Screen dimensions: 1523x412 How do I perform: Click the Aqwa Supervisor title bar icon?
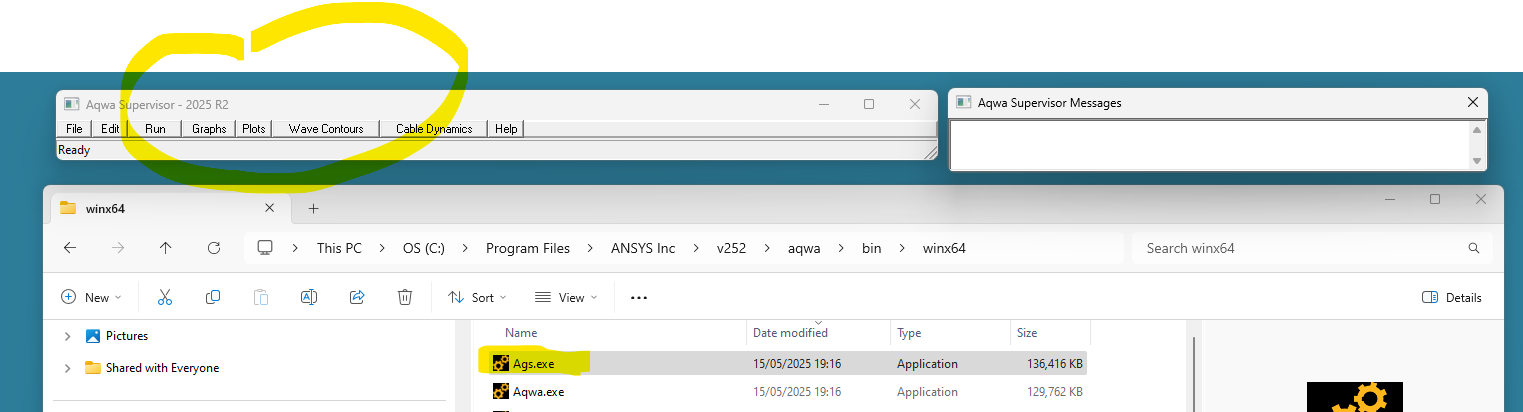point(71,104)
